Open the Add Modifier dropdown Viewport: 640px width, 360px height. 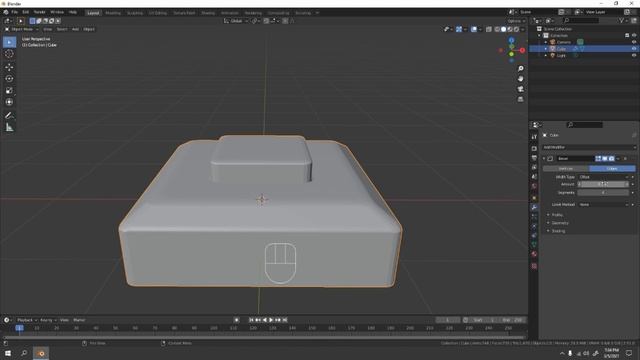(x=589, y=147)
